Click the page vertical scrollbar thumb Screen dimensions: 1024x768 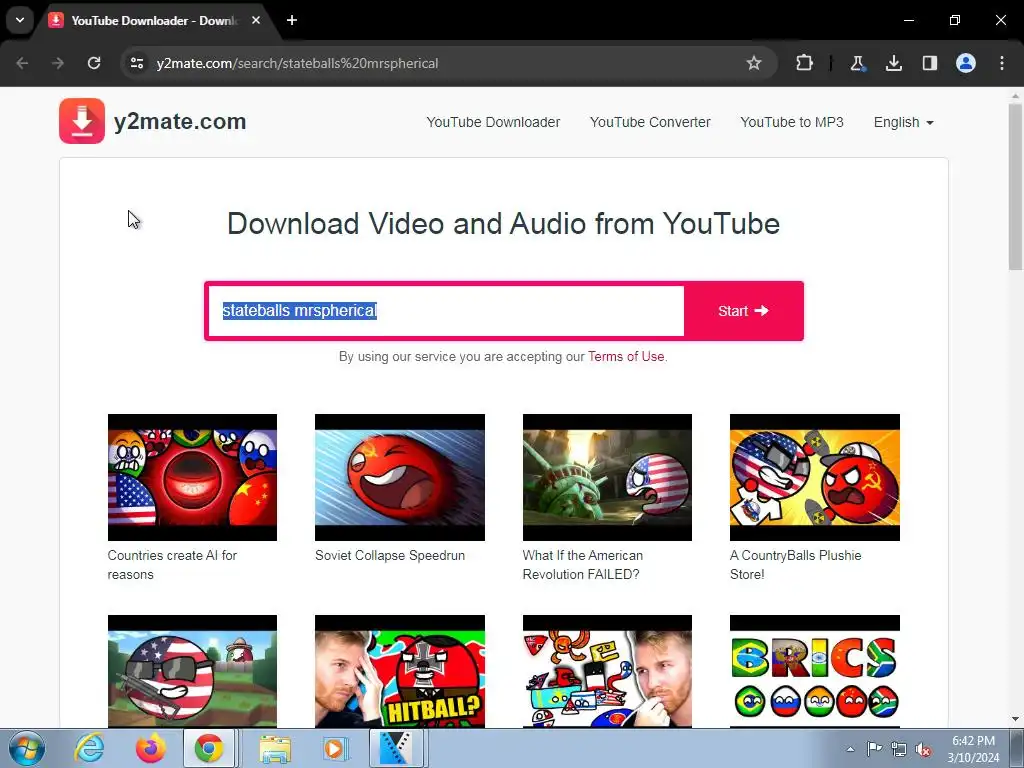[x=1015, y=186]
